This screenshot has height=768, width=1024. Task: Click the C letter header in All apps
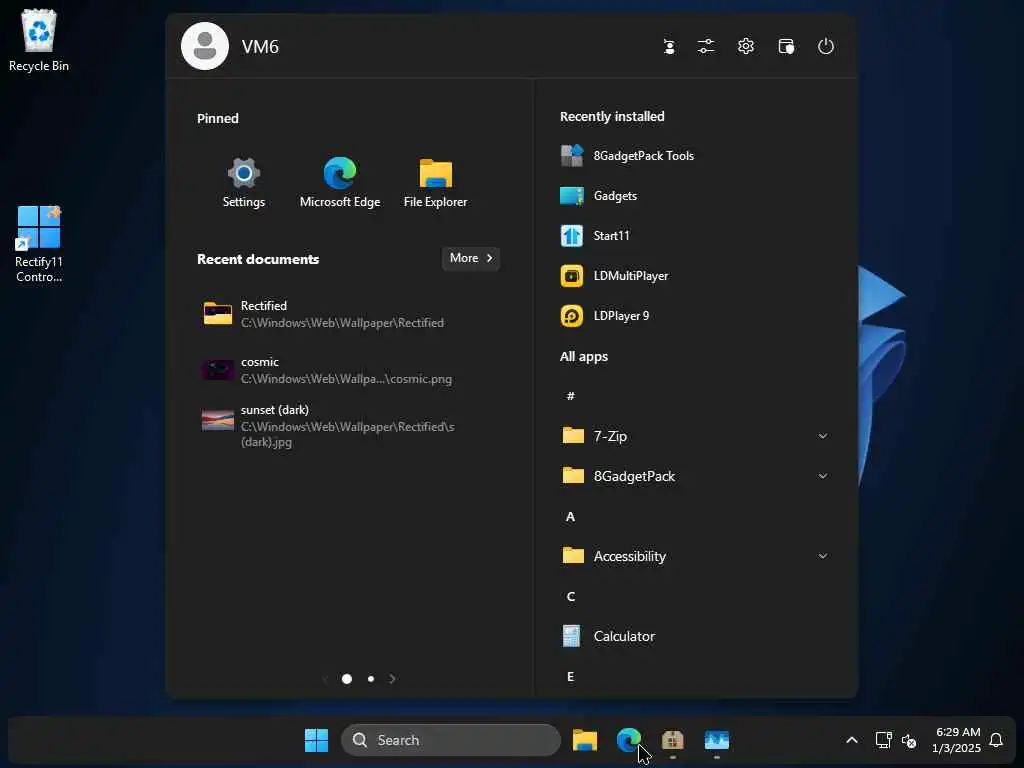click(x=570, y=596)
